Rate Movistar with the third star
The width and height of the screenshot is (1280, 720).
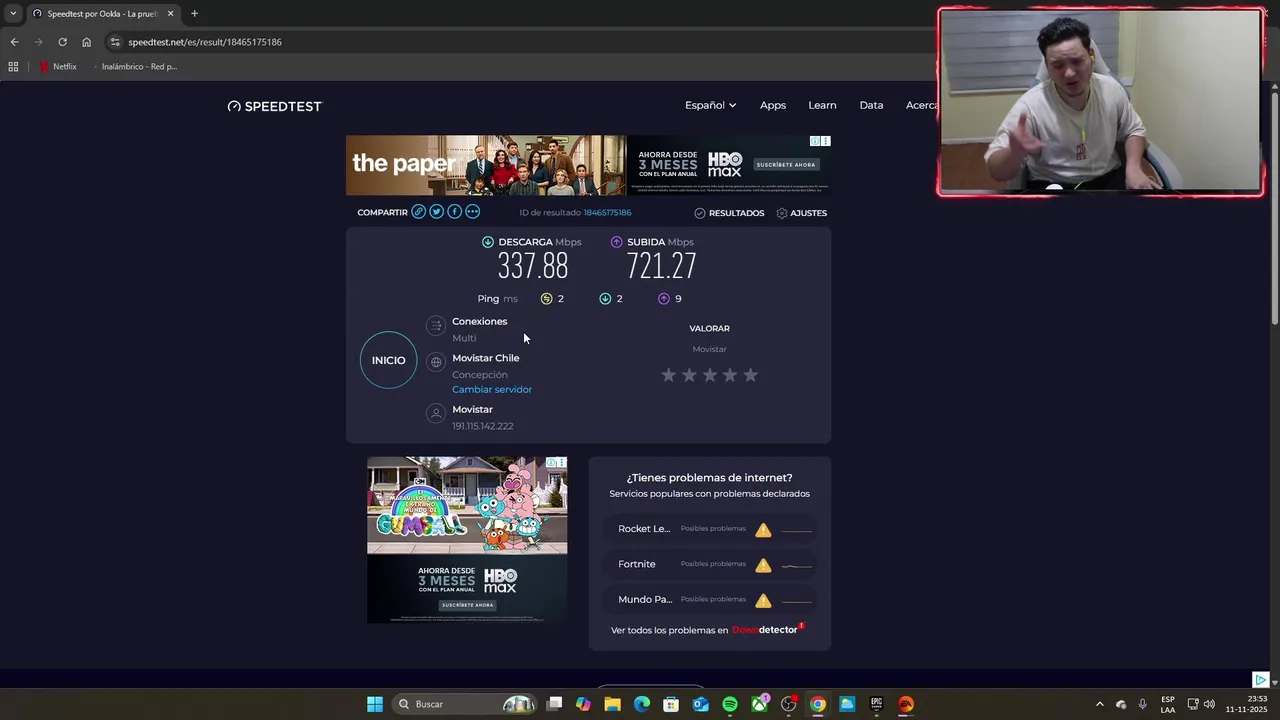coord(709,375)
